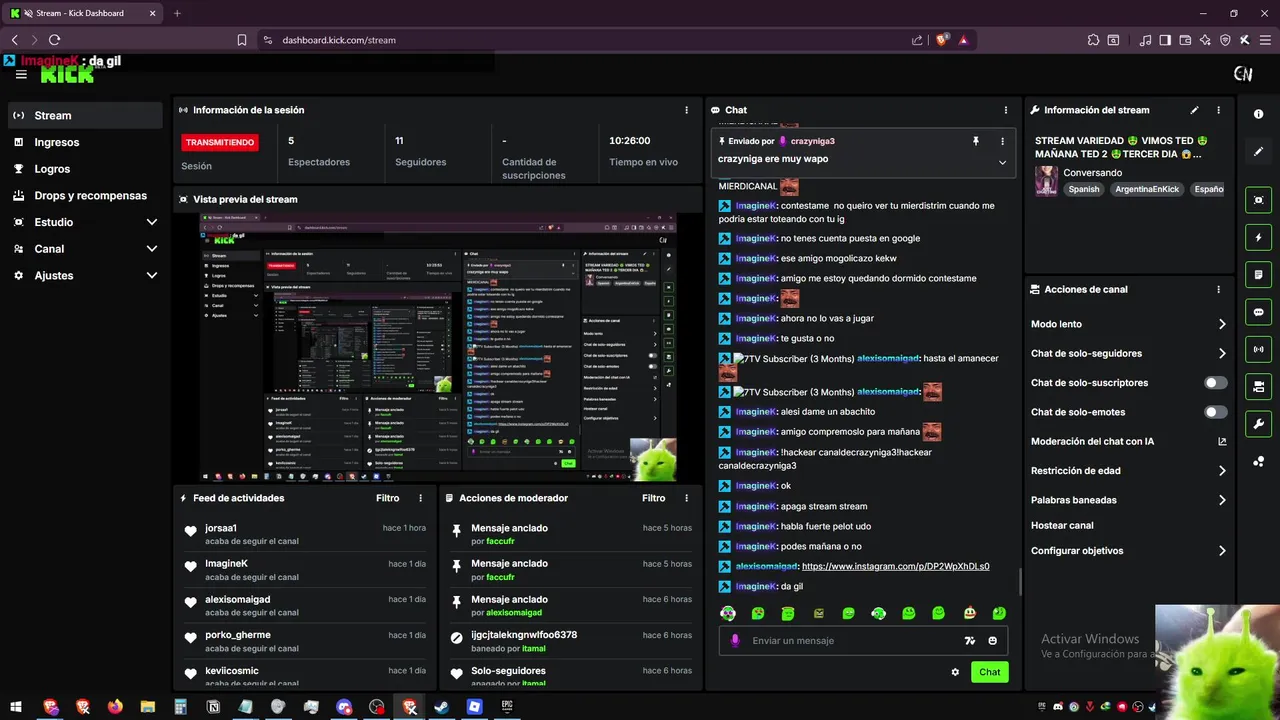Viewport: 1280px width, 720px height.
Task: Toggle Chat de solo-emotes switch
Action: (1216, 412)
